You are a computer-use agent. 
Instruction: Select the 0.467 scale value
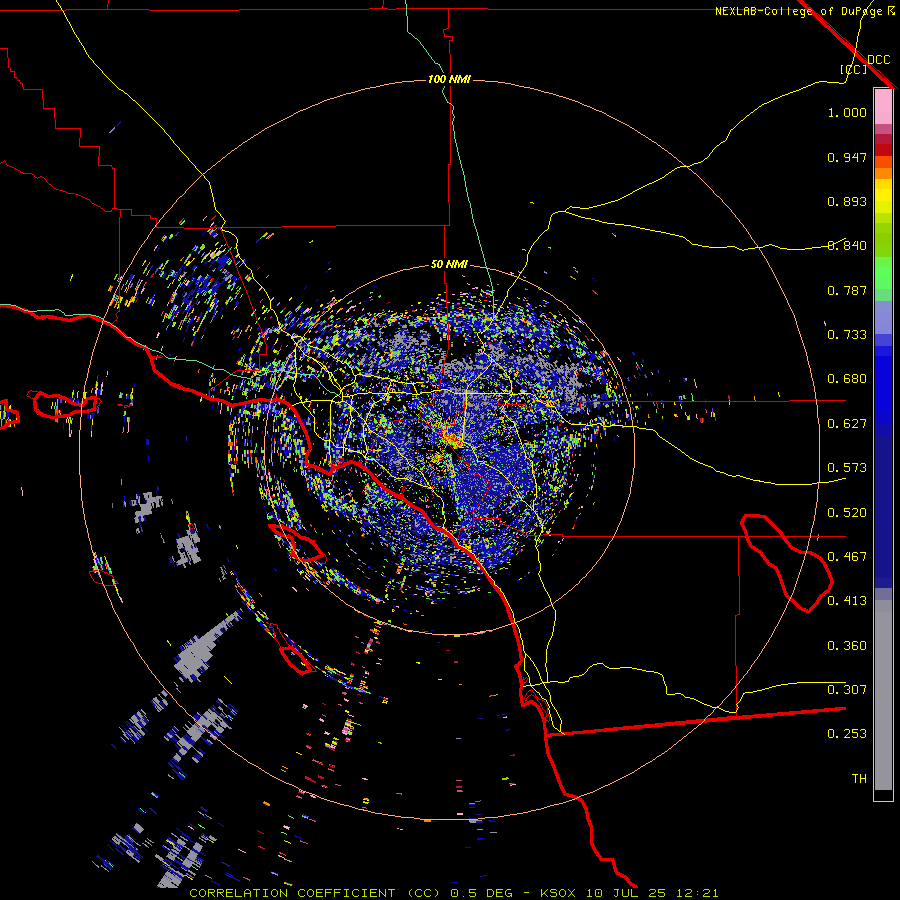(847, 557)
